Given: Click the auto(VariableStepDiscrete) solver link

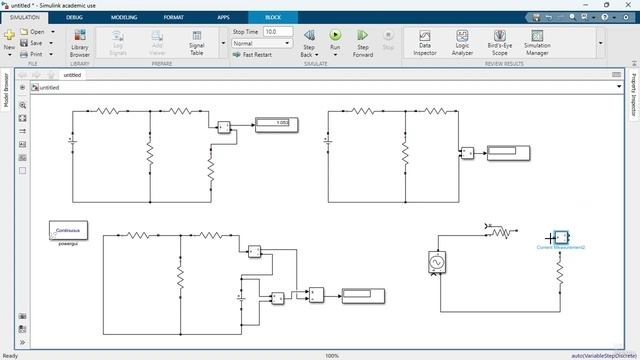Looking at the screenshot, I should [604, 356].
